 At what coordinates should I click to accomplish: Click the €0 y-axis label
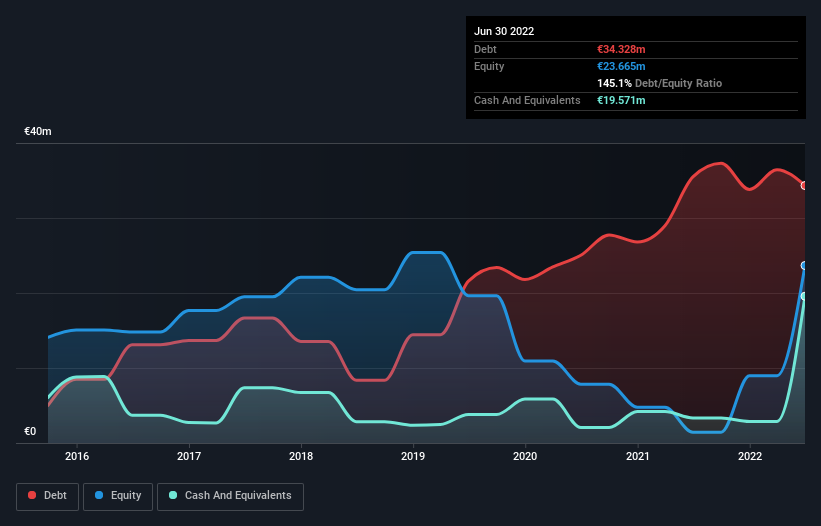coord(30,431)
